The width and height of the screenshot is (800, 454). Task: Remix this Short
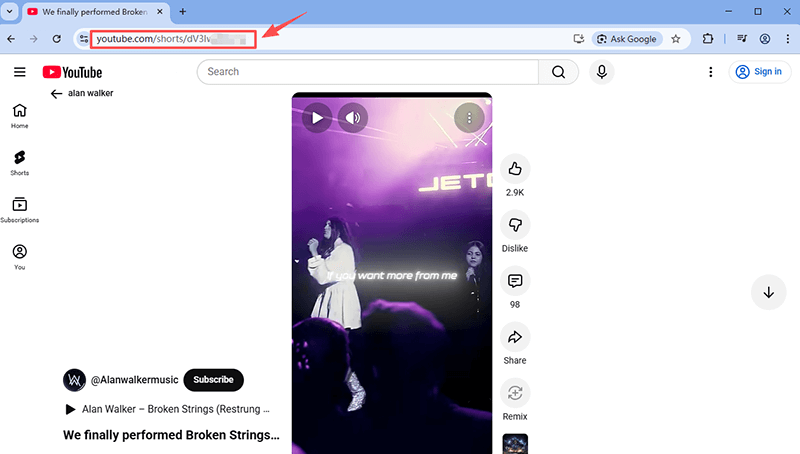click(x=515, y=393)
